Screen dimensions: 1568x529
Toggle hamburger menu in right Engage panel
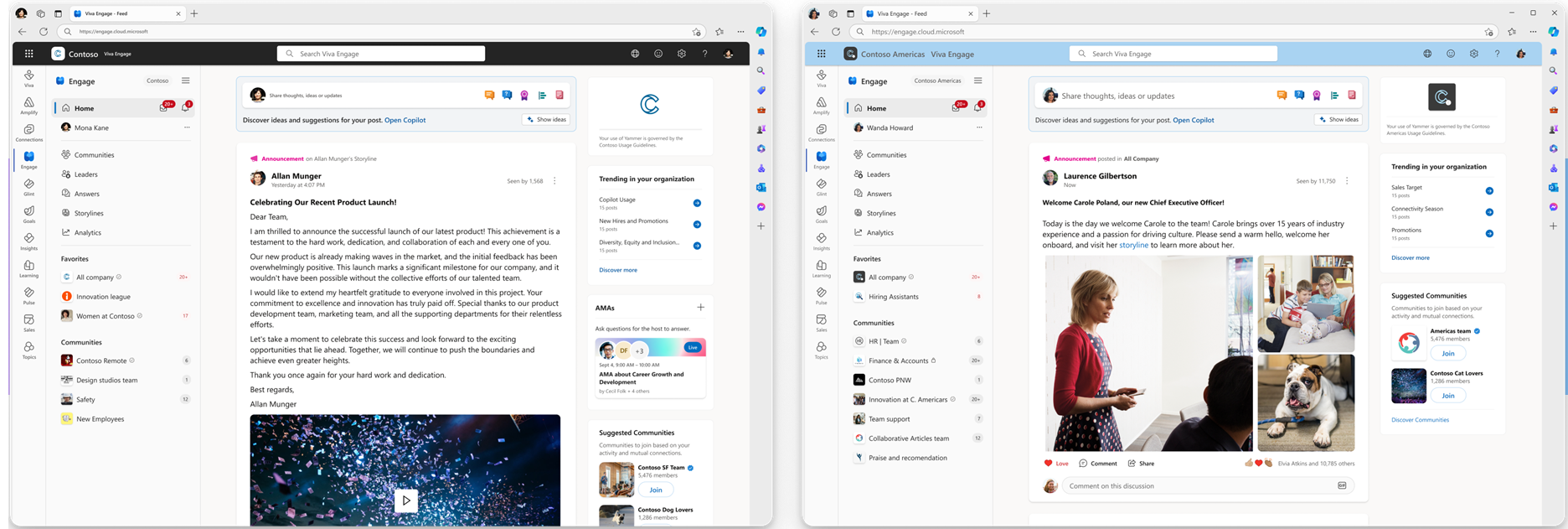977,80
